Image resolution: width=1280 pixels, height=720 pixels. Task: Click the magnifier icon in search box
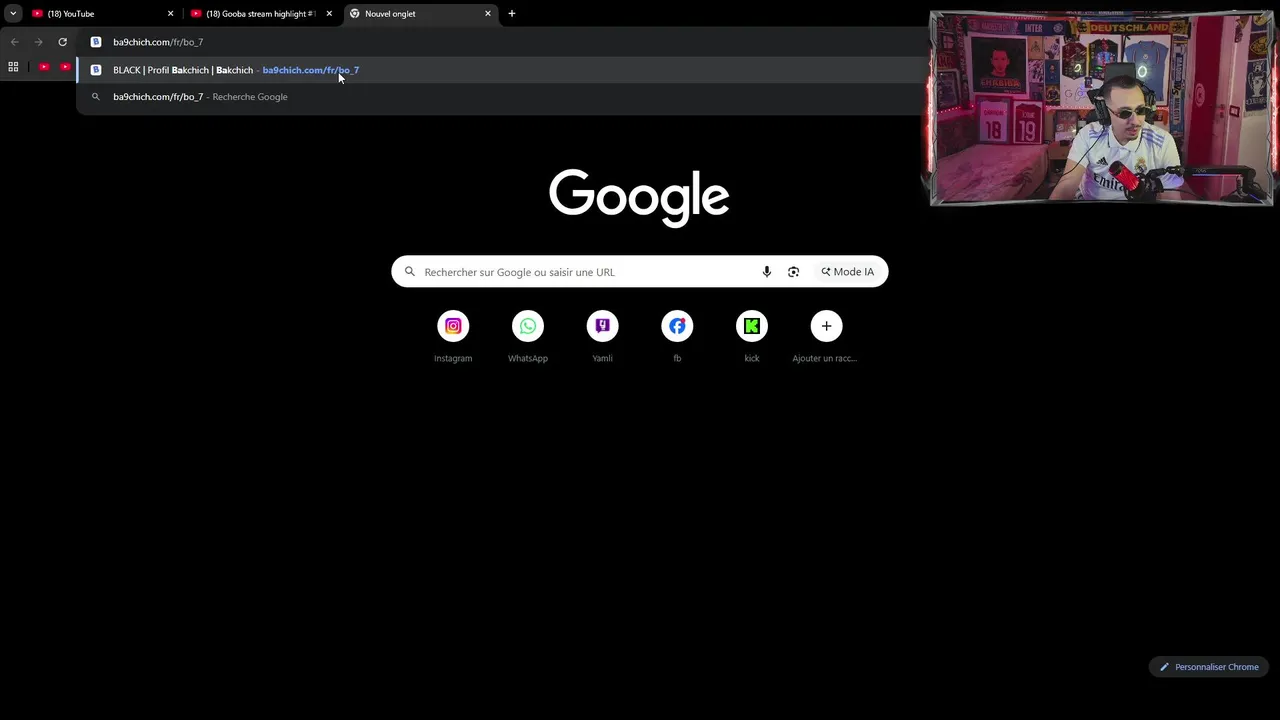tap(410, 272)
